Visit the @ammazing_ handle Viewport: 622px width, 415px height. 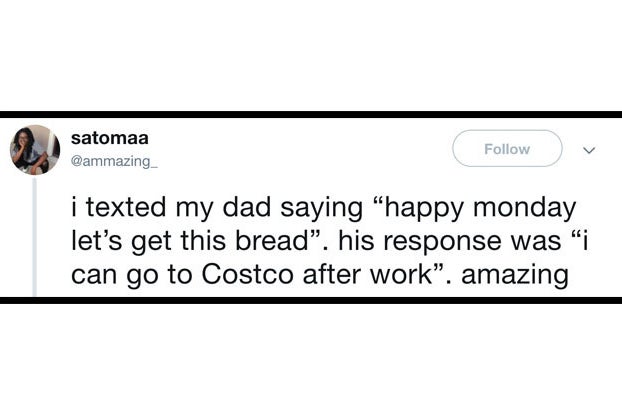pos(114,161)
